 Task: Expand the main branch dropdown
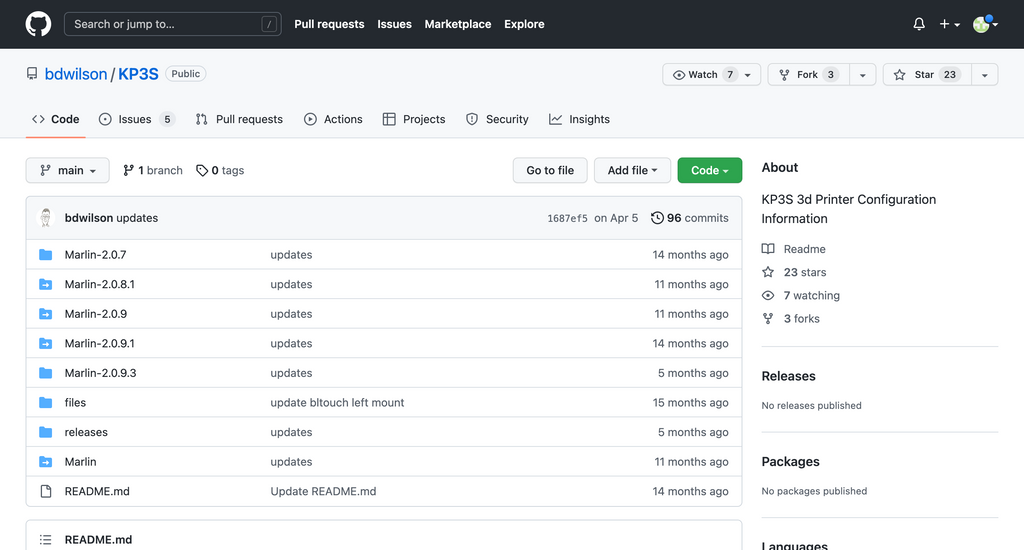[x=67, y=171]
